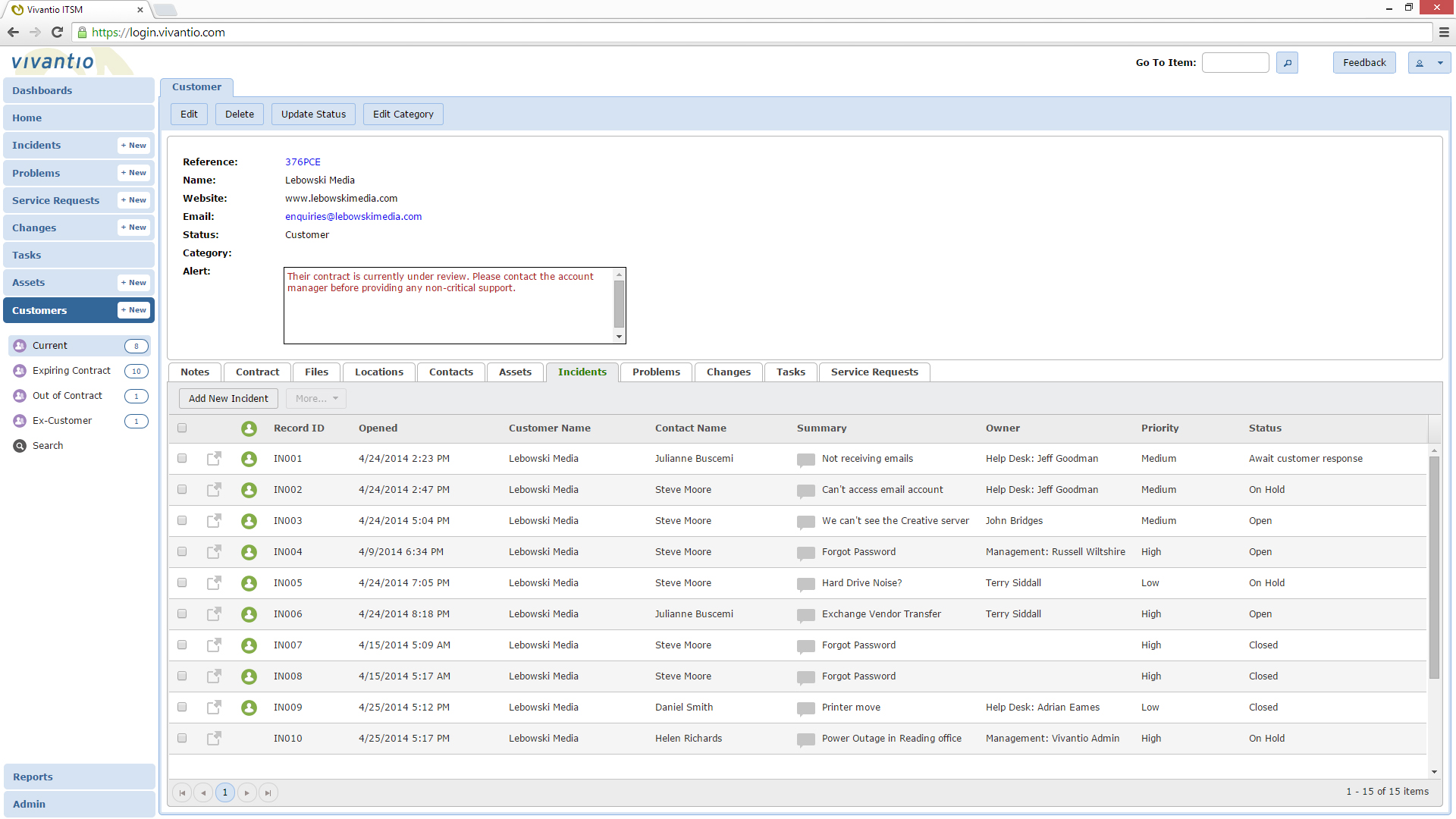Switch to the Contacts tab

[451, 371]
